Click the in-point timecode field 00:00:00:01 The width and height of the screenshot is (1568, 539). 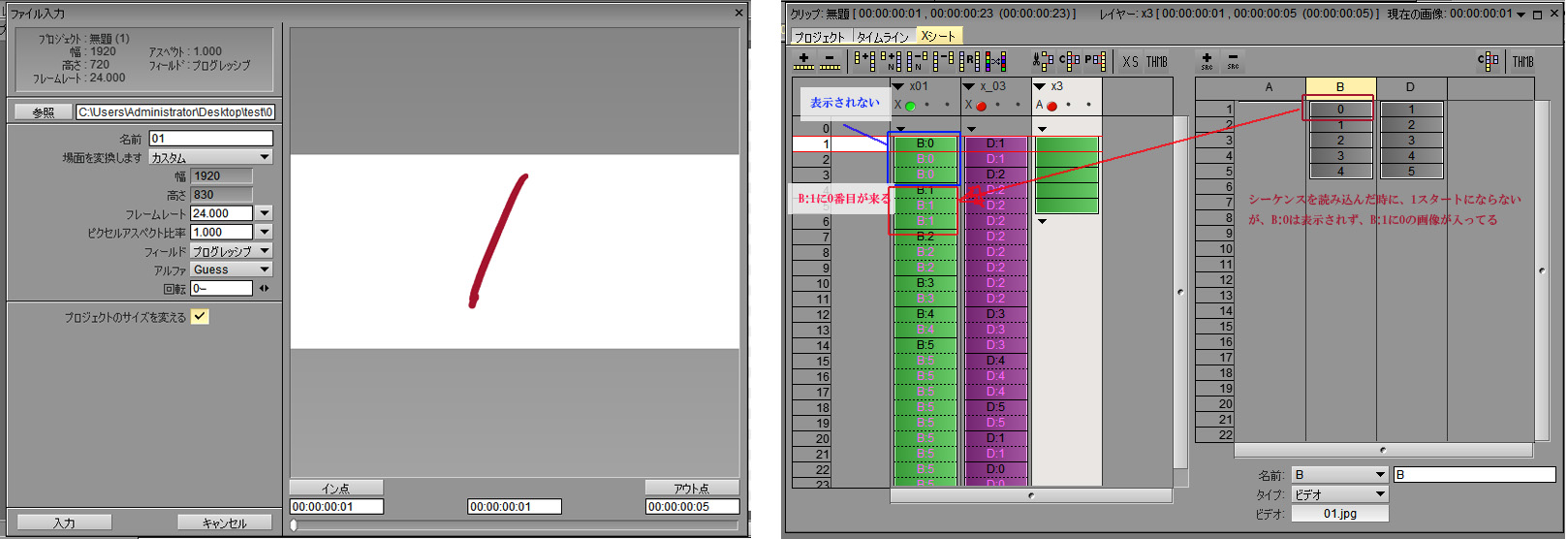click(x=336, y=506)
